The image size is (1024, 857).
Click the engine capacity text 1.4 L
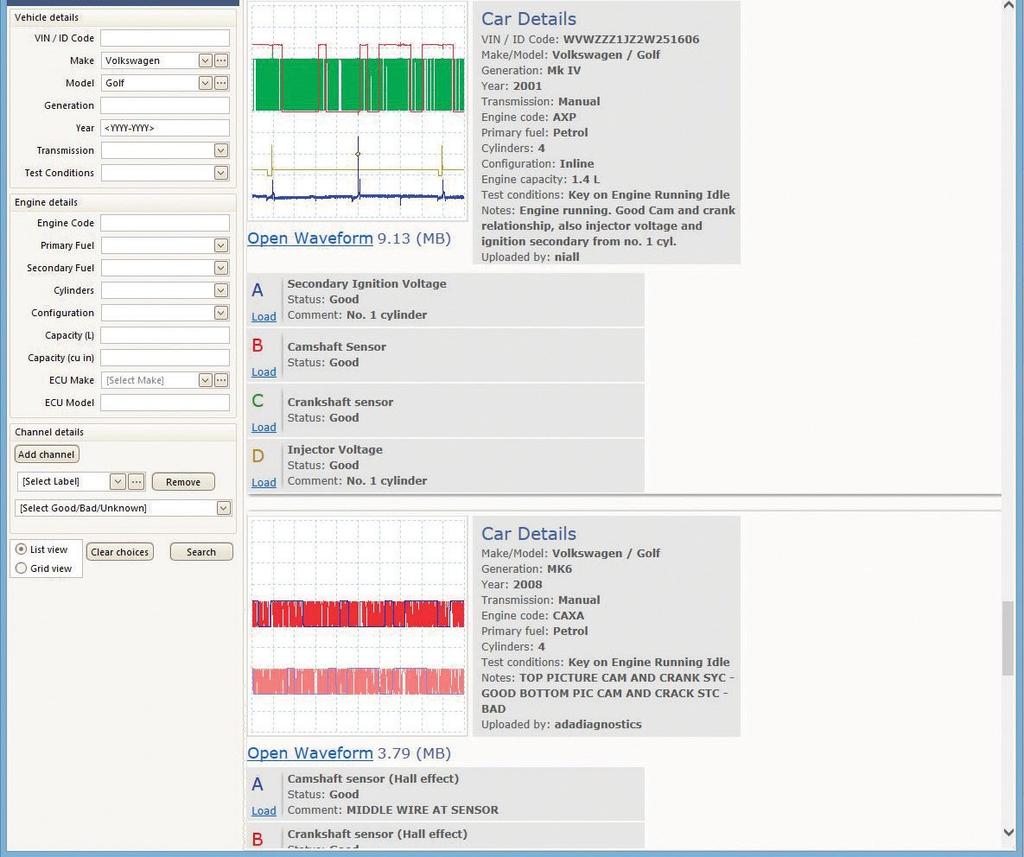[586, 180]
